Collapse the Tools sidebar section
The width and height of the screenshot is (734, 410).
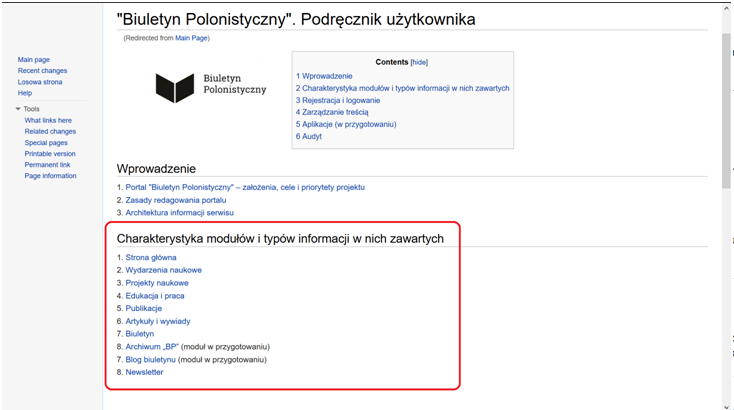click(x=18, y=109)
